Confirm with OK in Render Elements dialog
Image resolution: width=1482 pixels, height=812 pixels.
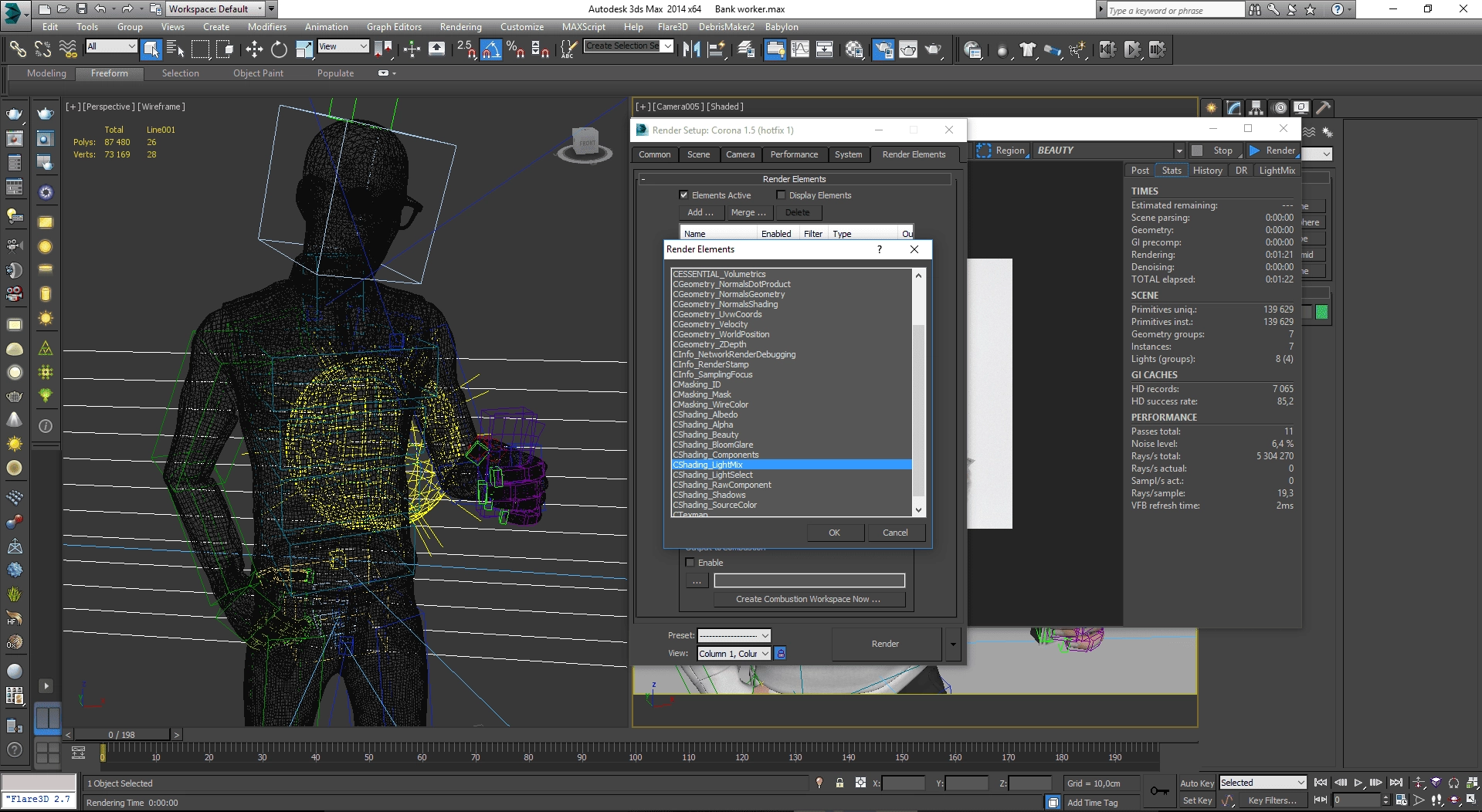[x=834, y=533]
